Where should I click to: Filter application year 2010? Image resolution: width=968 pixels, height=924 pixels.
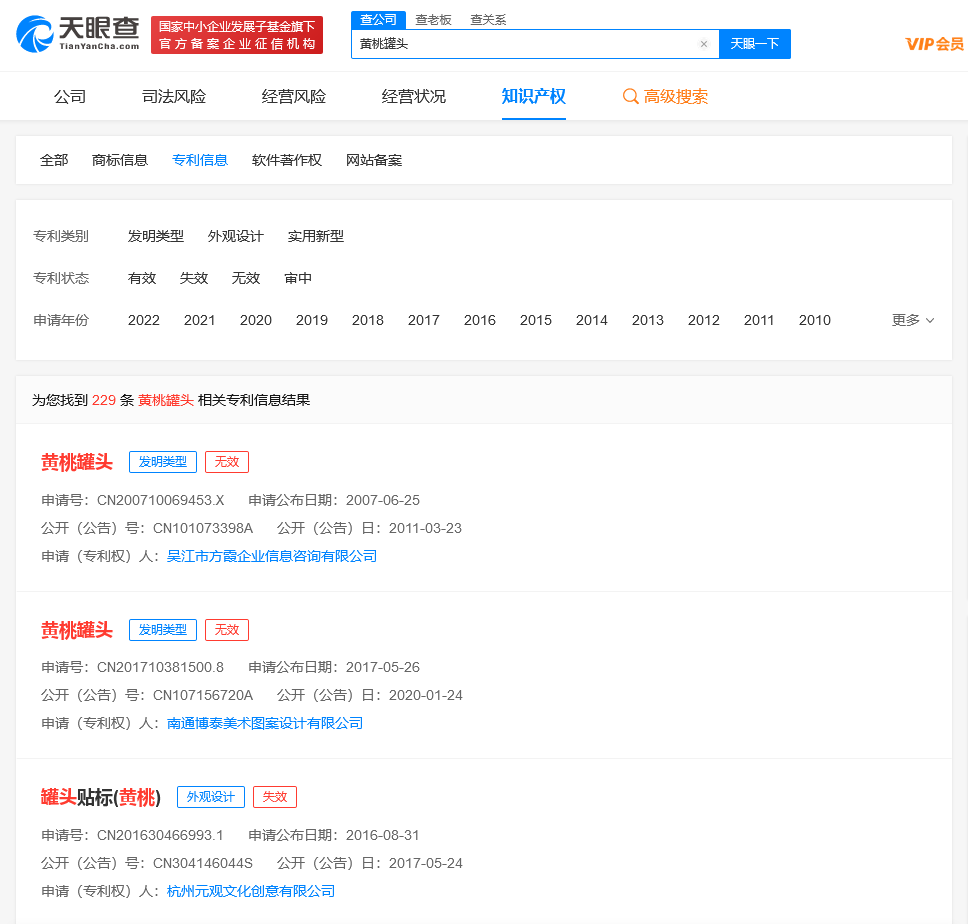pos(815,320)
